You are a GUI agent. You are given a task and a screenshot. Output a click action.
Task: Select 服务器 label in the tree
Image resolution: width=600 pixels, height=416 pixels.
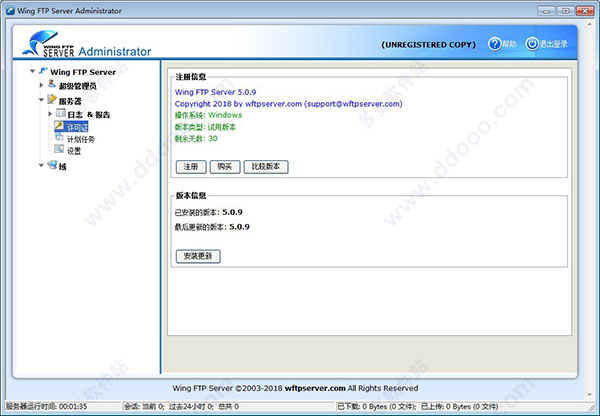pyautogui.click(x=70, y=101)
